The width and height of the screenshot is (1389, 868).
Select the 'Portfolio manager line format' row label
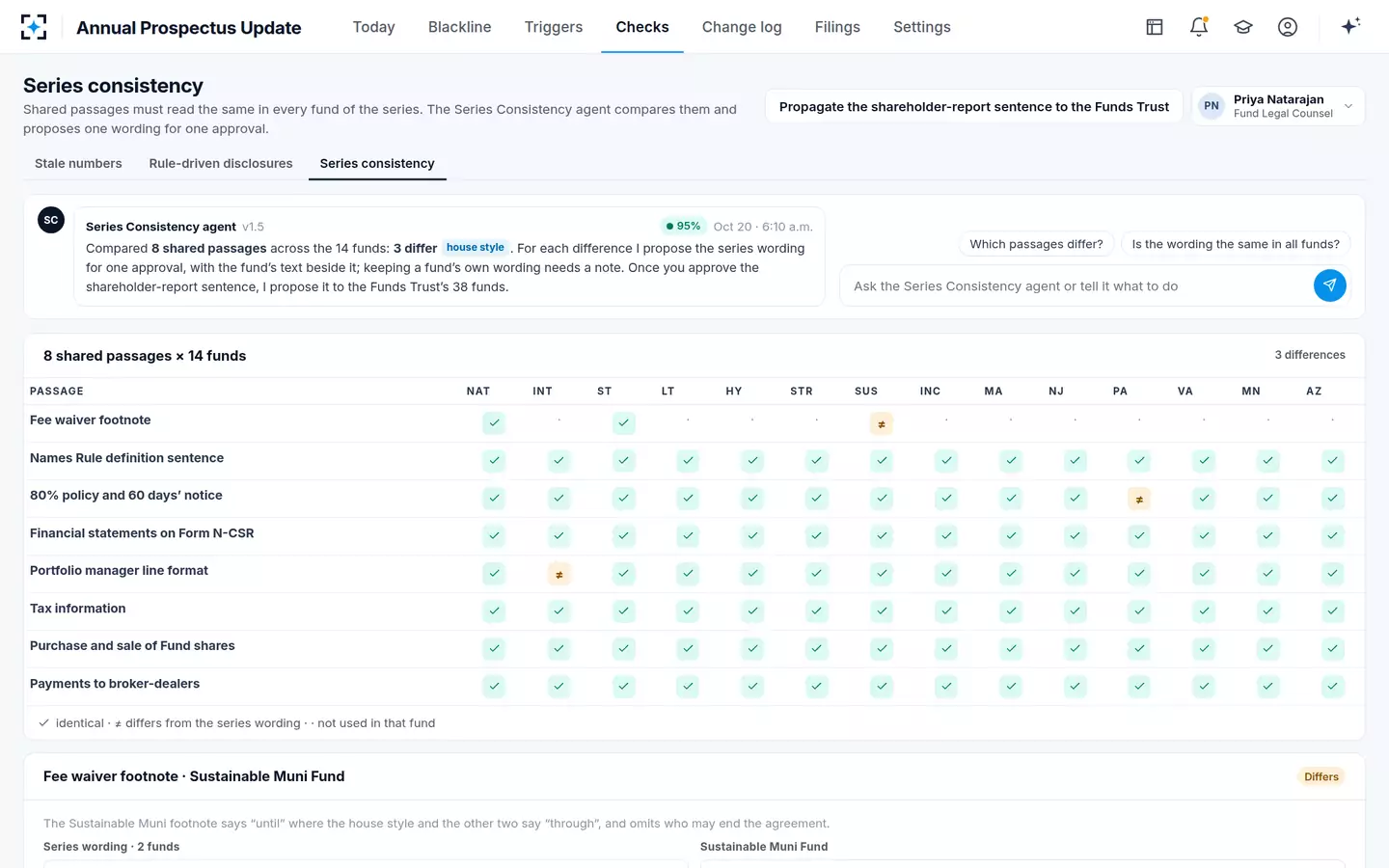(x=119, y=570)
